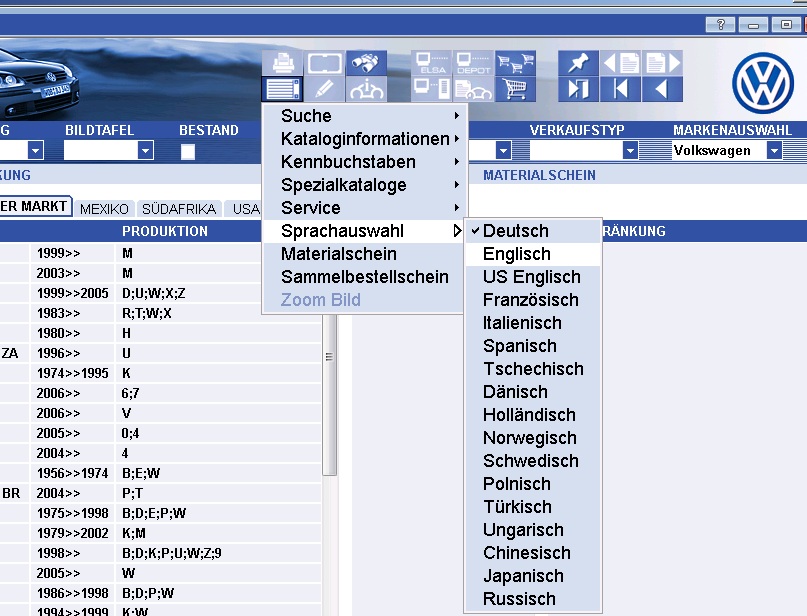The image size is (807, 616).
Task: Click the DEPOT toolbar icon
Action: click(x=474, y=63)
